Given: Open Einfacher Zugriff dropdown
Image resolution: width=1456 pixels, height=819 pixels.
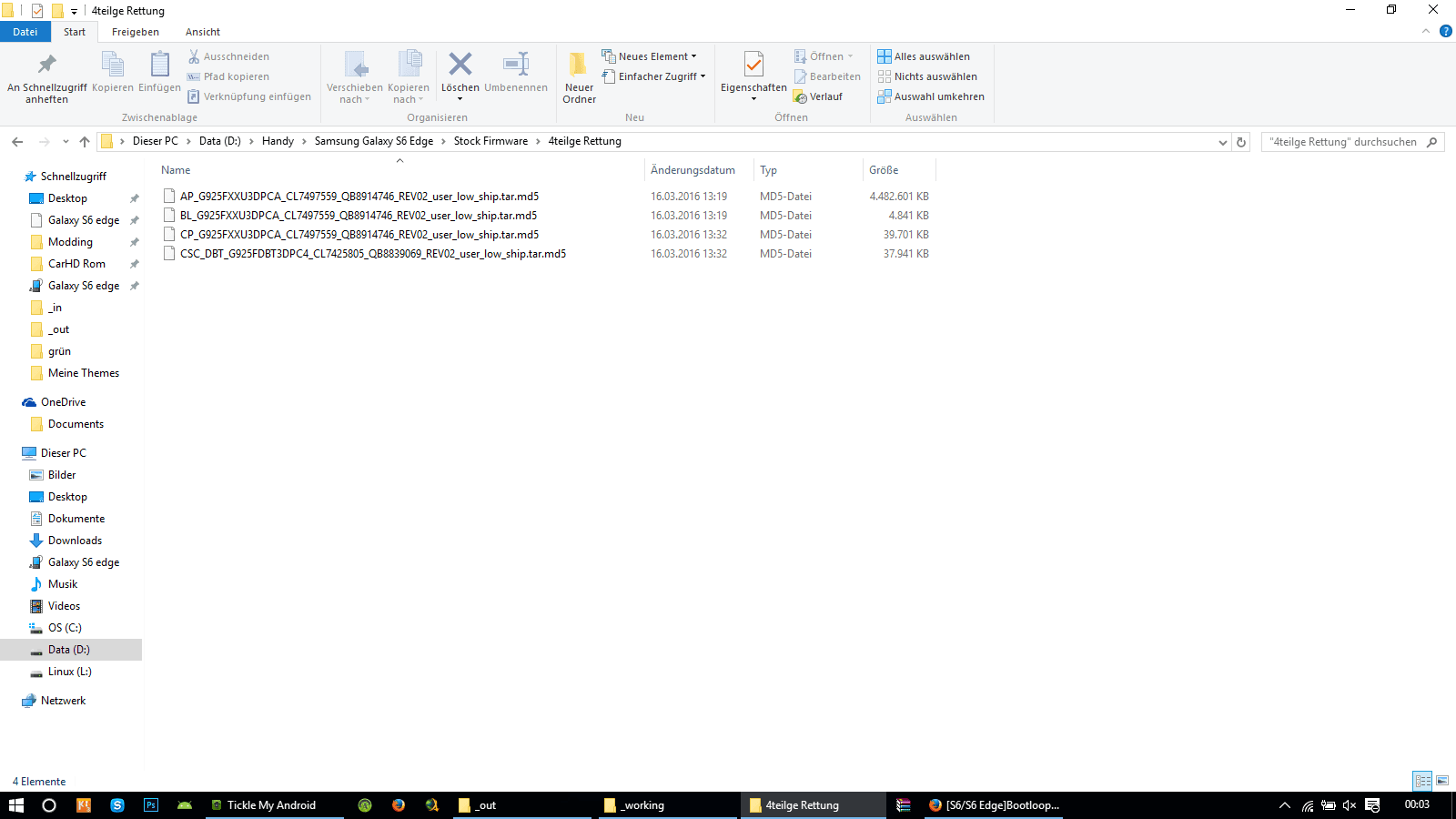Looking at the screenshot, I should pyautogui.click(x=654, y=76).
